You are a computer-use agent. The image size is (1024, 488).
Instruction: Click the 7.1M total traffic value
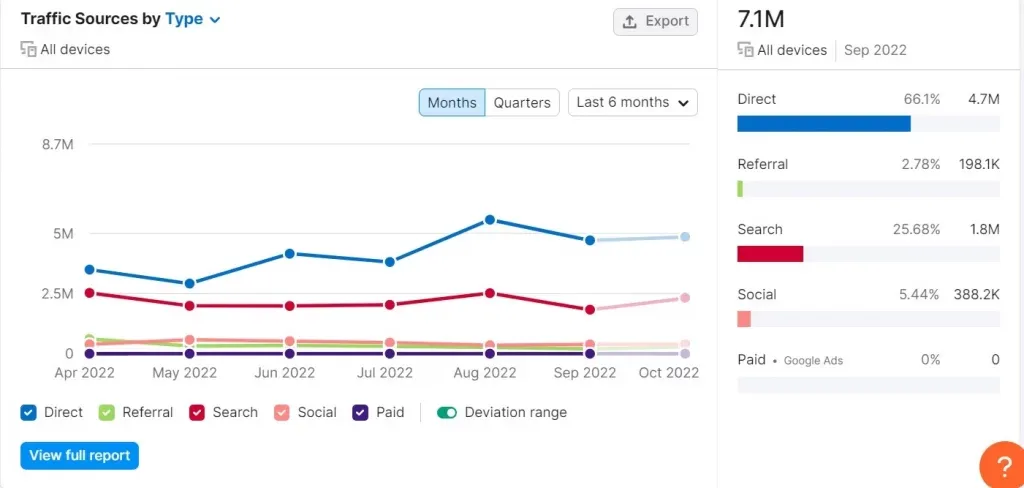(x=761, y=20)
